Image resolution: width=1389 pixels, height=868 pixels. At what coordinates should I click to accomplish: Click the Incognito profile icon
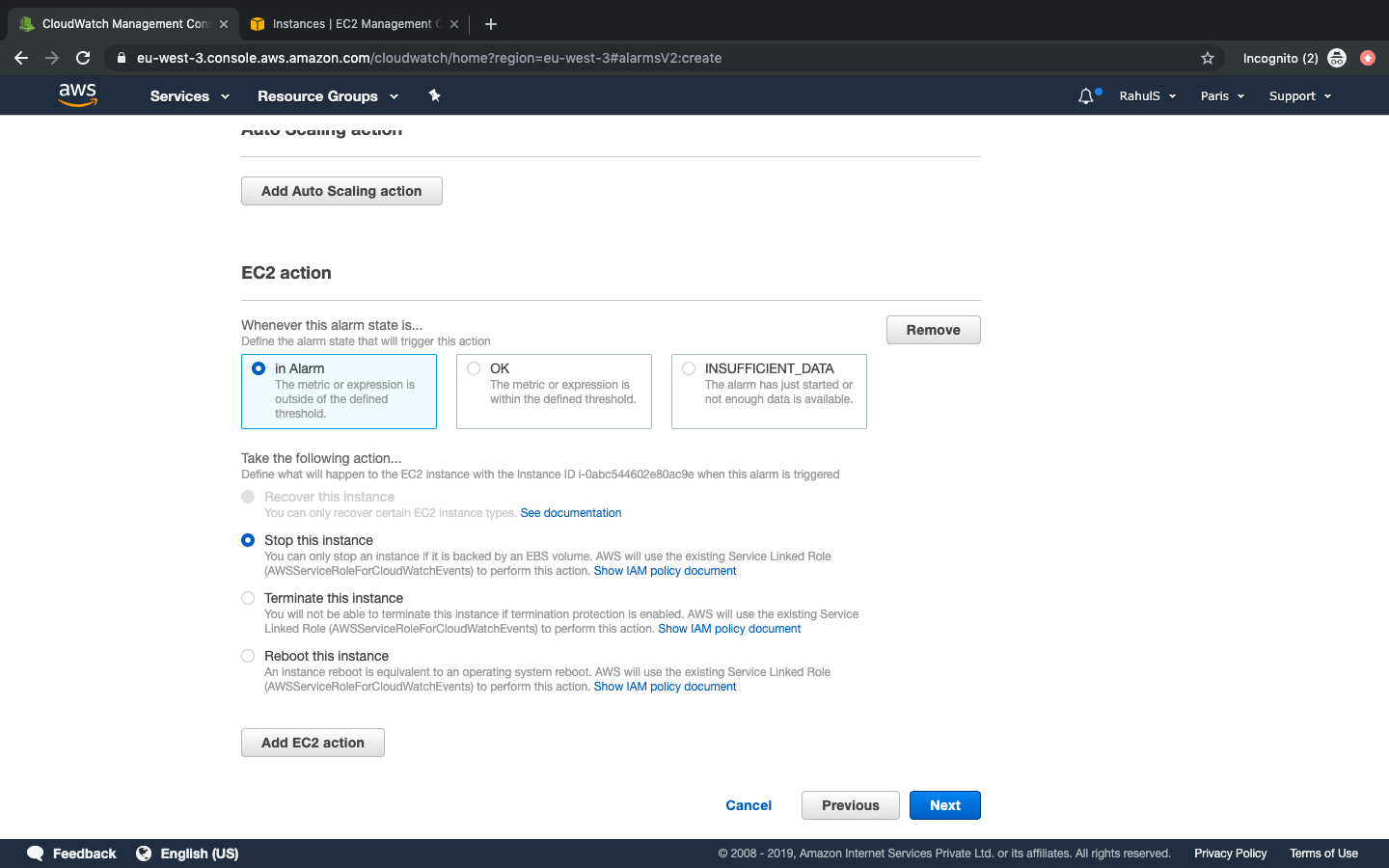[x=1336, y=58]
